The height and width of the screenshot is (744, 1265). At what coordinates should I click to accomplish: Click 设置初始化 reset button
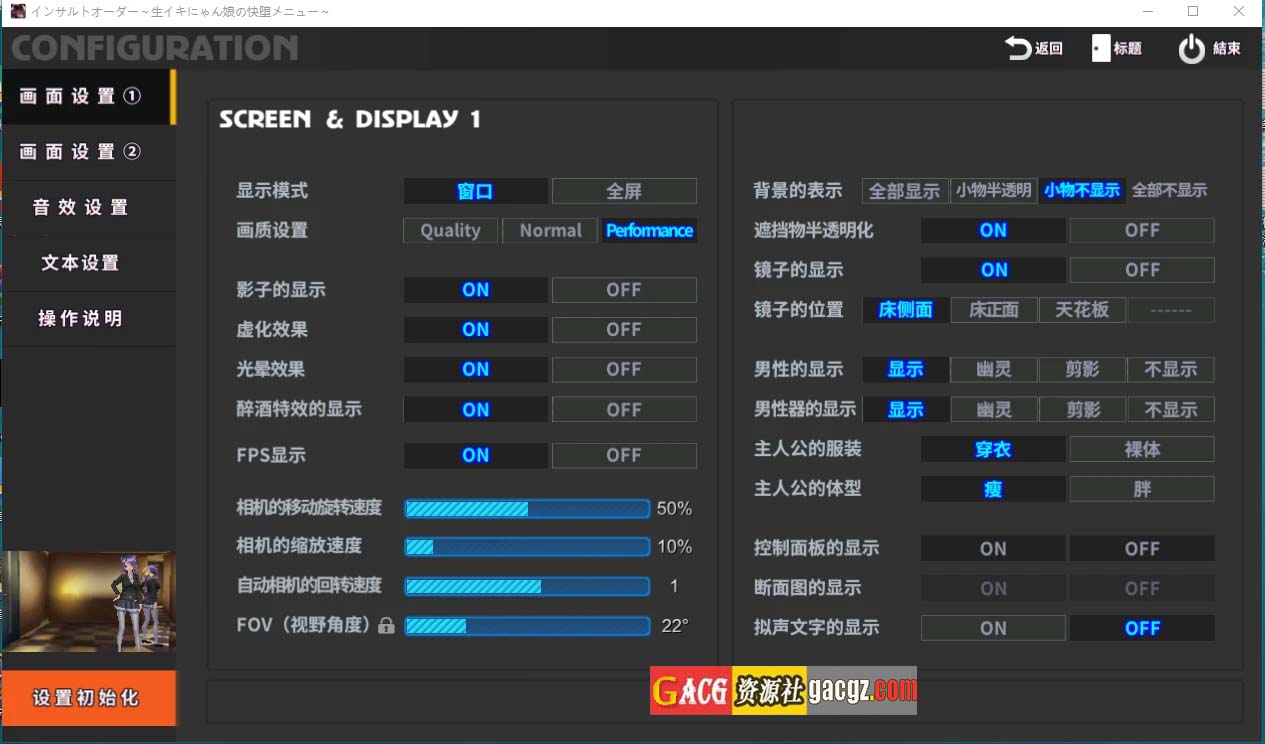click(88, 697)
